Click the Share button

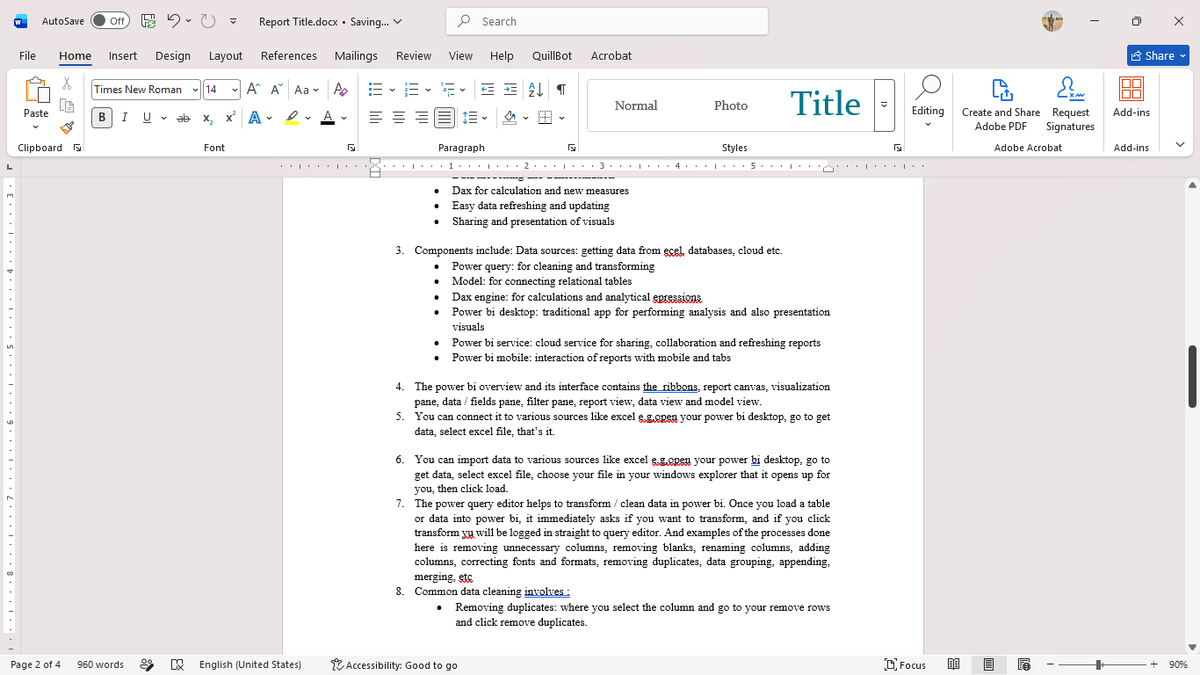[x=1160, y=56]
